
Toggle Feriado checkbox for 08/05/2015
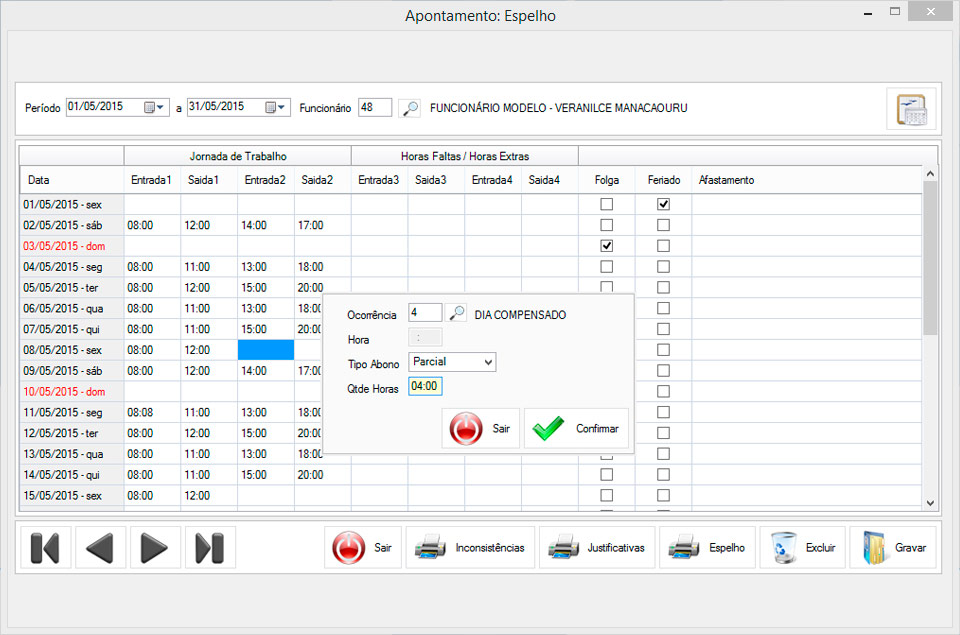(x=663, y=350)
